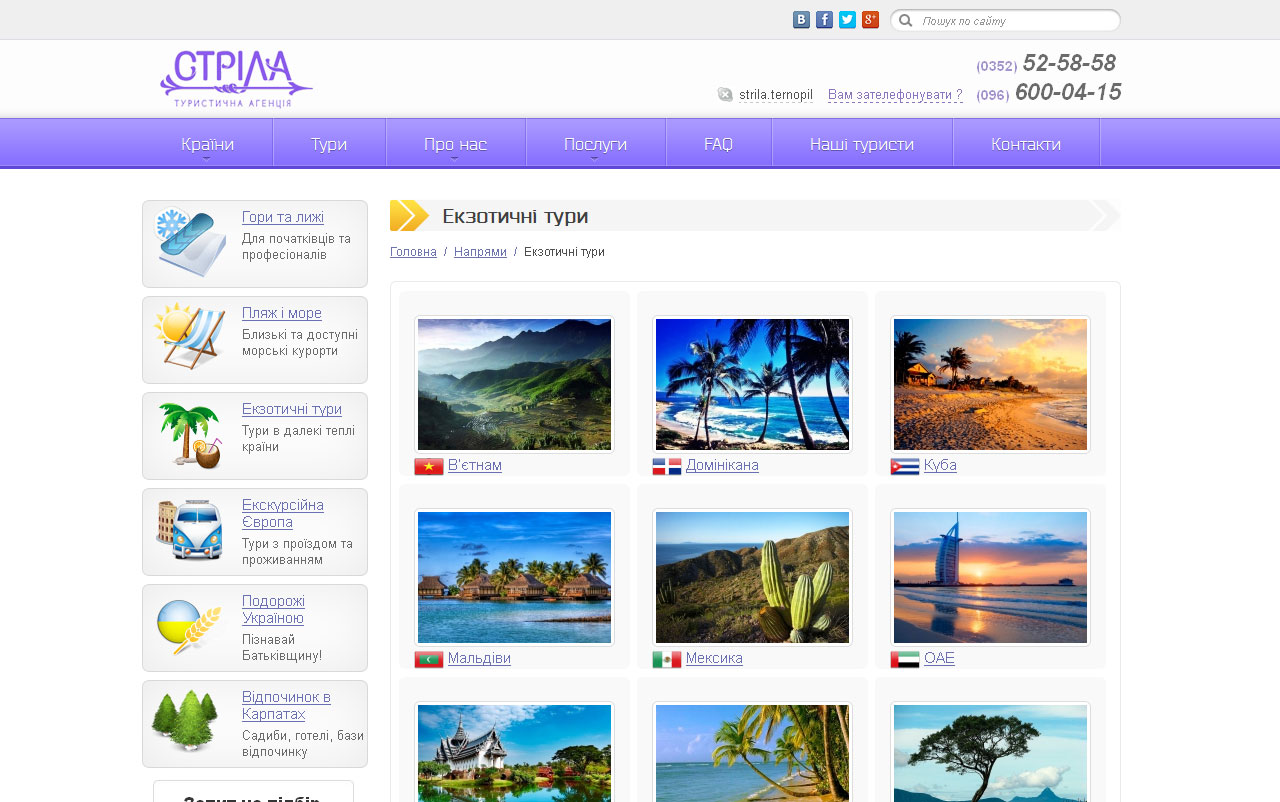Open the Контакти menu item
The width and height of the screenshot is (1280, 802).
(x=1026, y=144)
